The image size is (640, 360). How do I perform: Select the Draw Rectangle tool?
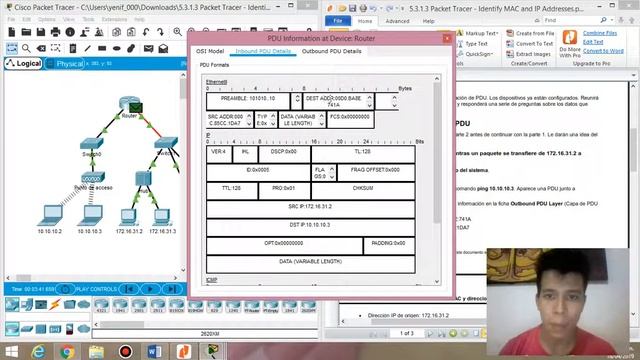click(102, 49)
